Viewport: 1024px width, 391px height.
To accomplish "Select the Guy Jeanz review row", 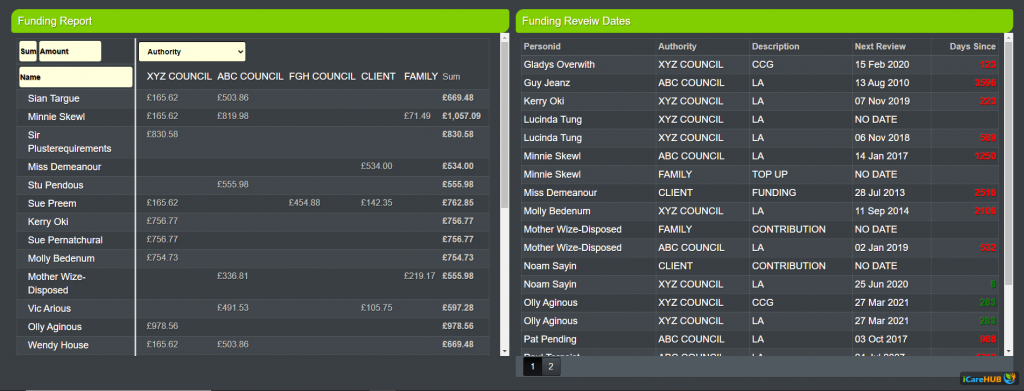I will click(760, 83).
